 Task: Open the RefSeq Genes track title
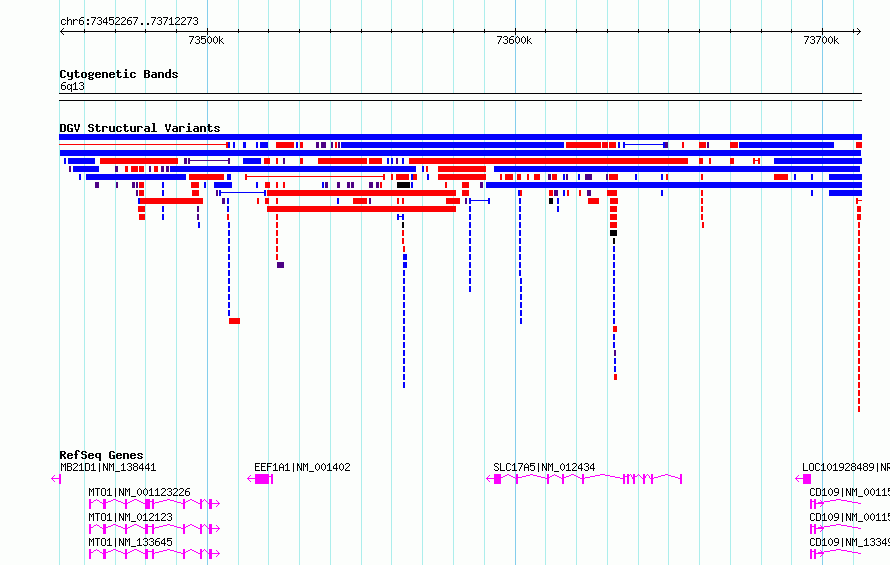101,455
